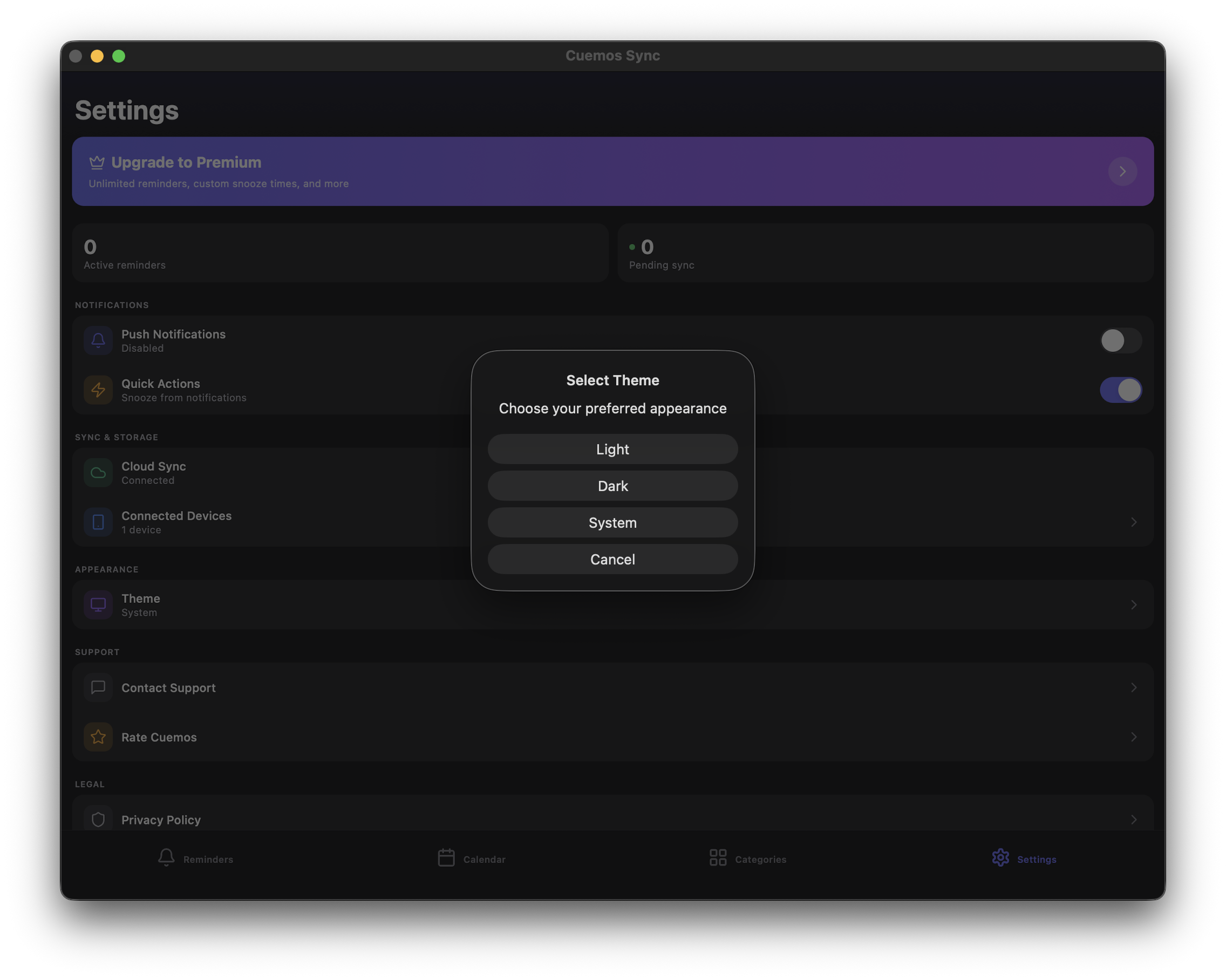The image size is (1226, 980).
Task: Click the Push Notifications bell icon
Action: (x=98, y=340)
